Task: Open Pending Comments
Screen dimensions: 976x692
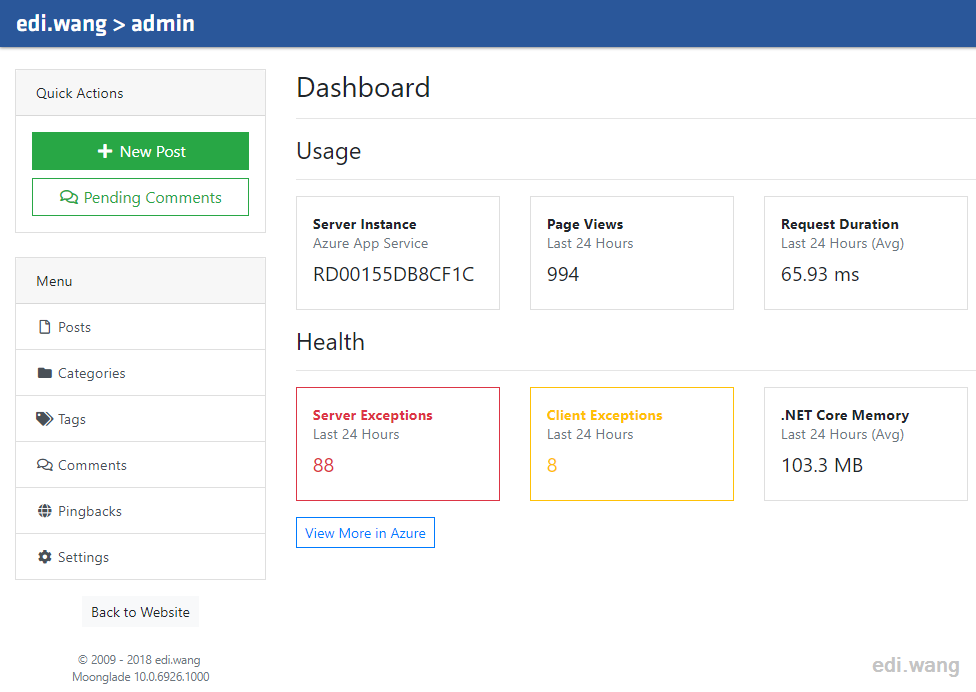Action: pos(141,197)
